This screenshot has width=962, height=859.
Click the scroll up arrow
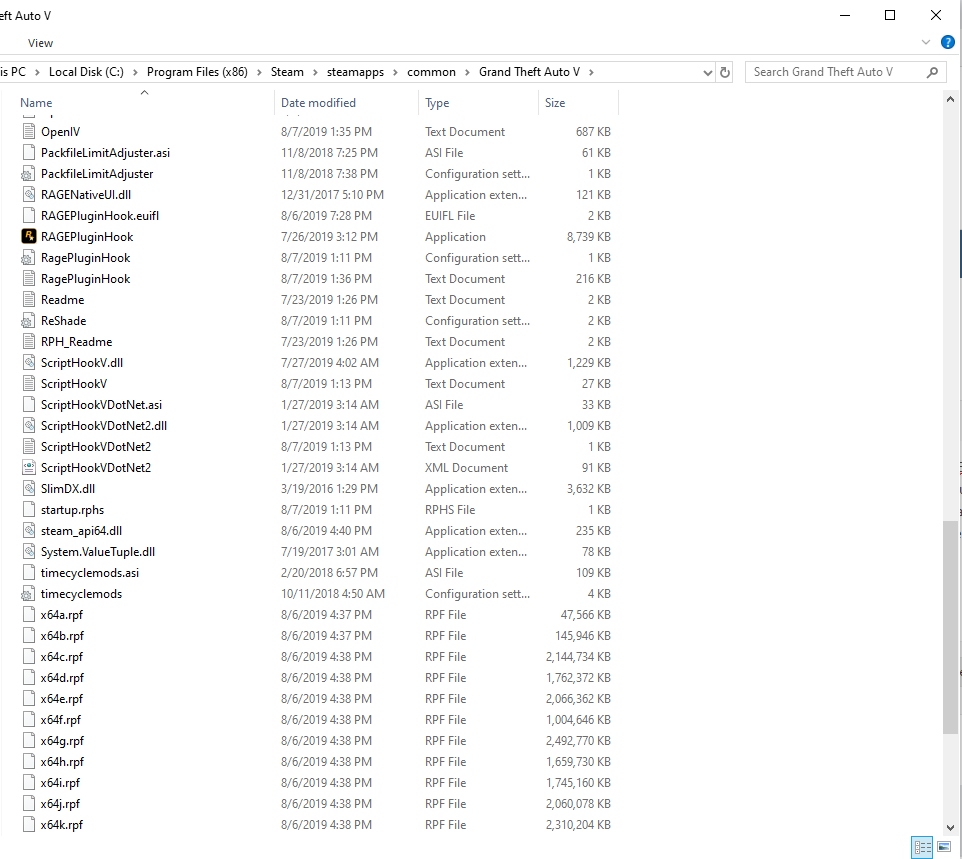950,99
